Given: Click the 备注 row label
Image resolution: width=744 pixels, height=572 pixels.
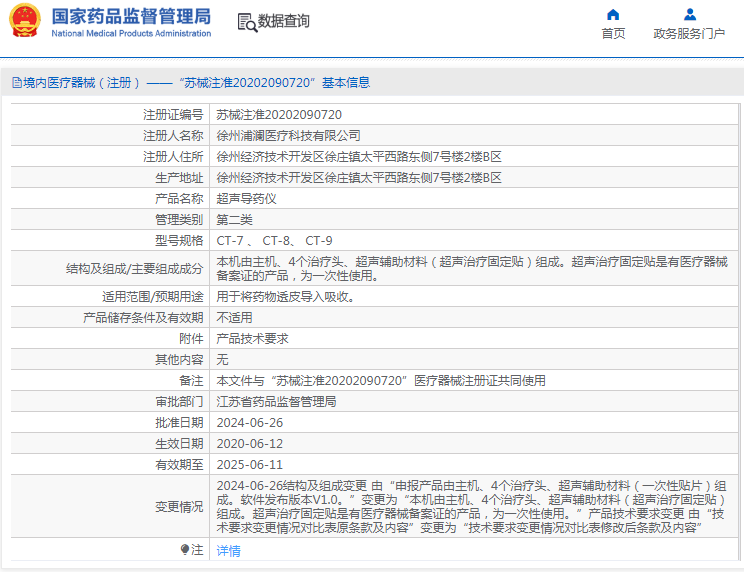Looking at the screenshot, I should pyautogui.click(x=191, y=380).
